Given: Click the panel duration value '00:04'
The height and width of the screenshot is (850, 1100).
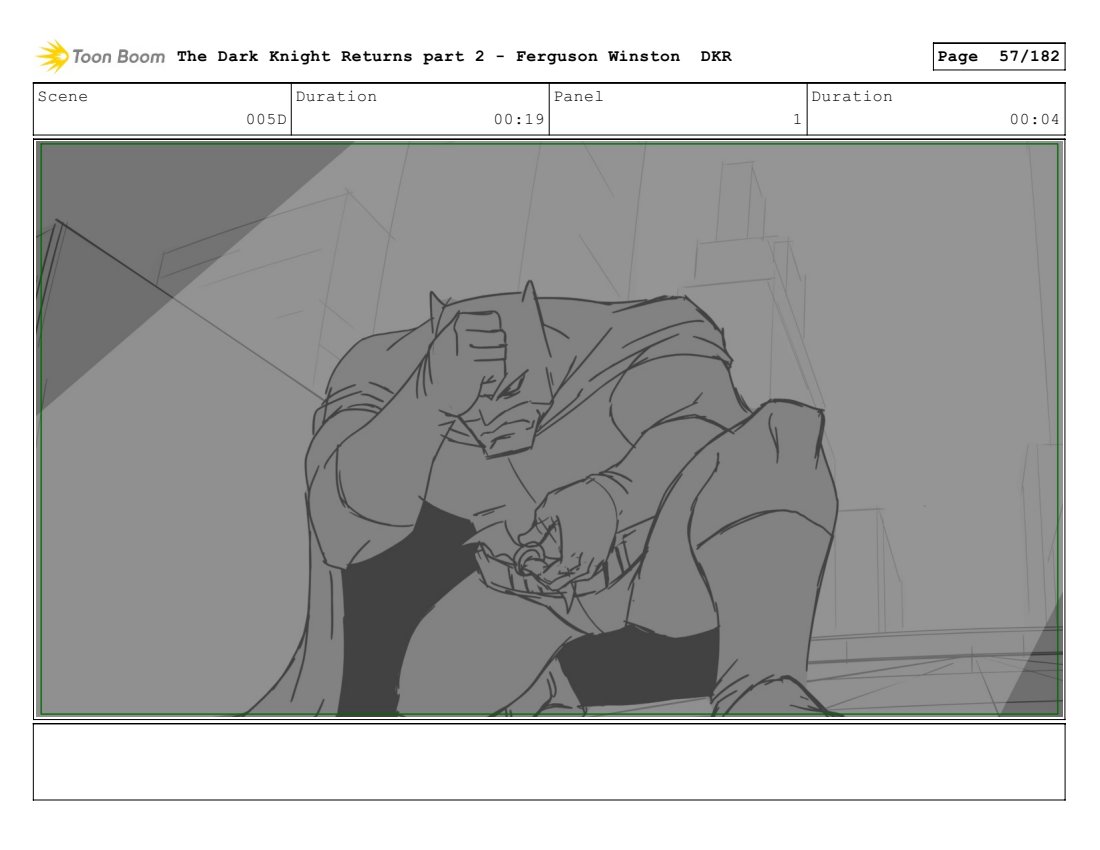Looking at the screenshot, I should point(1035,119).
